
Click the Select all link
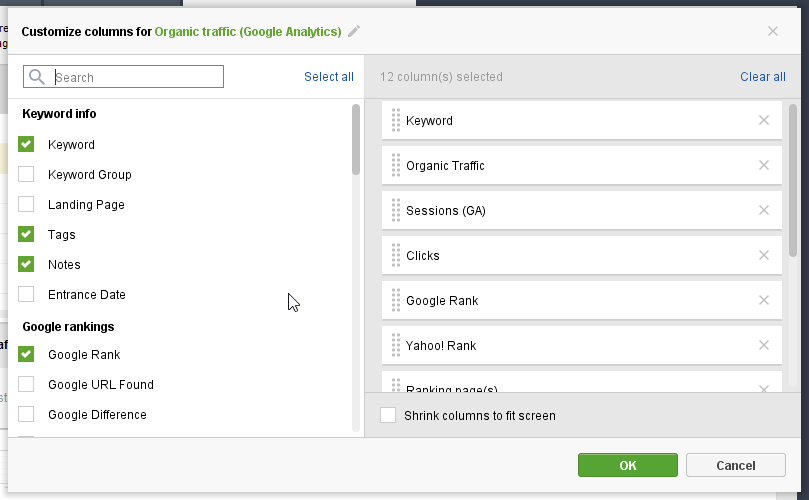(328, 77)
